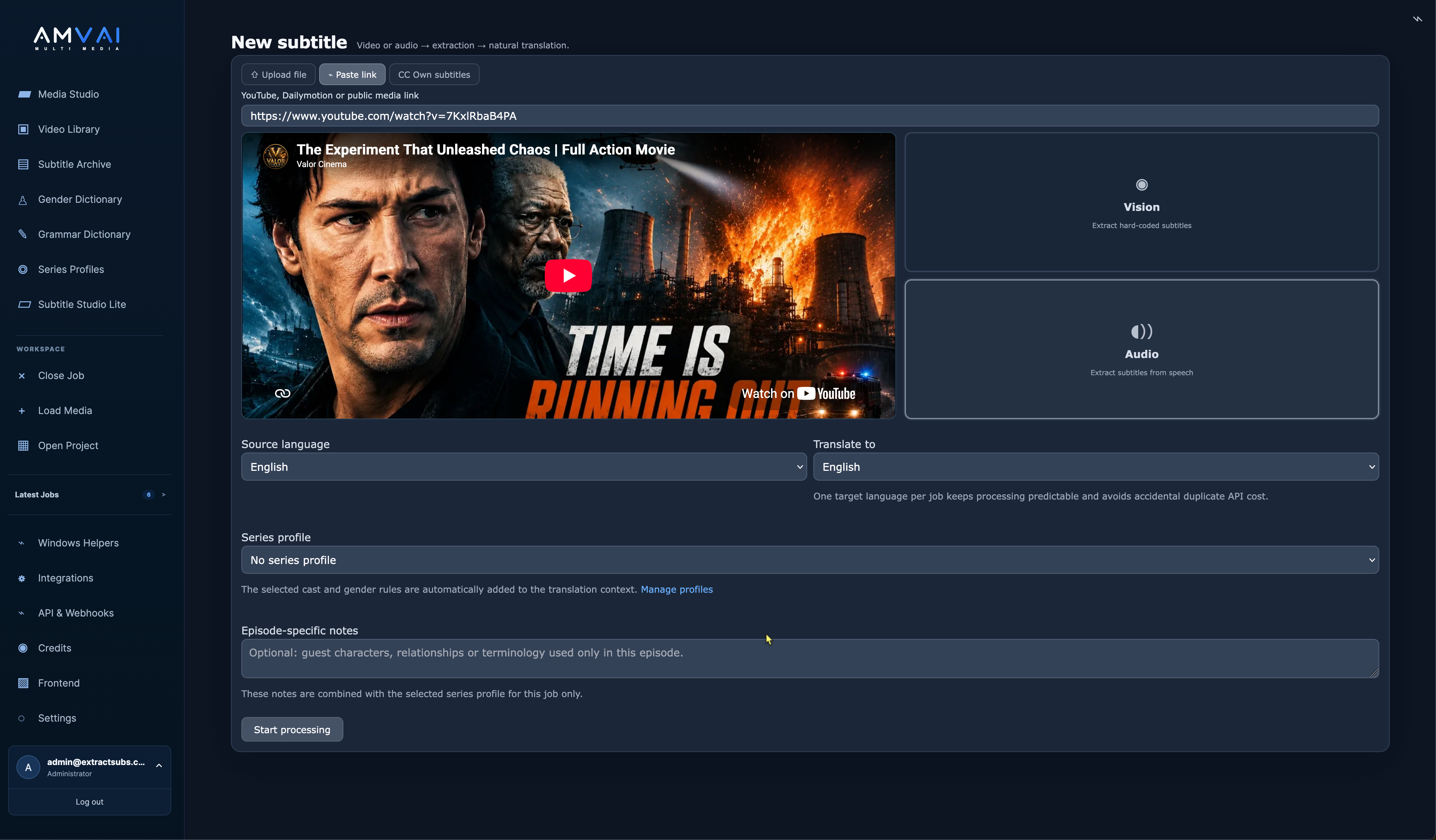Click the Series Profiles icon

point(23,270)
